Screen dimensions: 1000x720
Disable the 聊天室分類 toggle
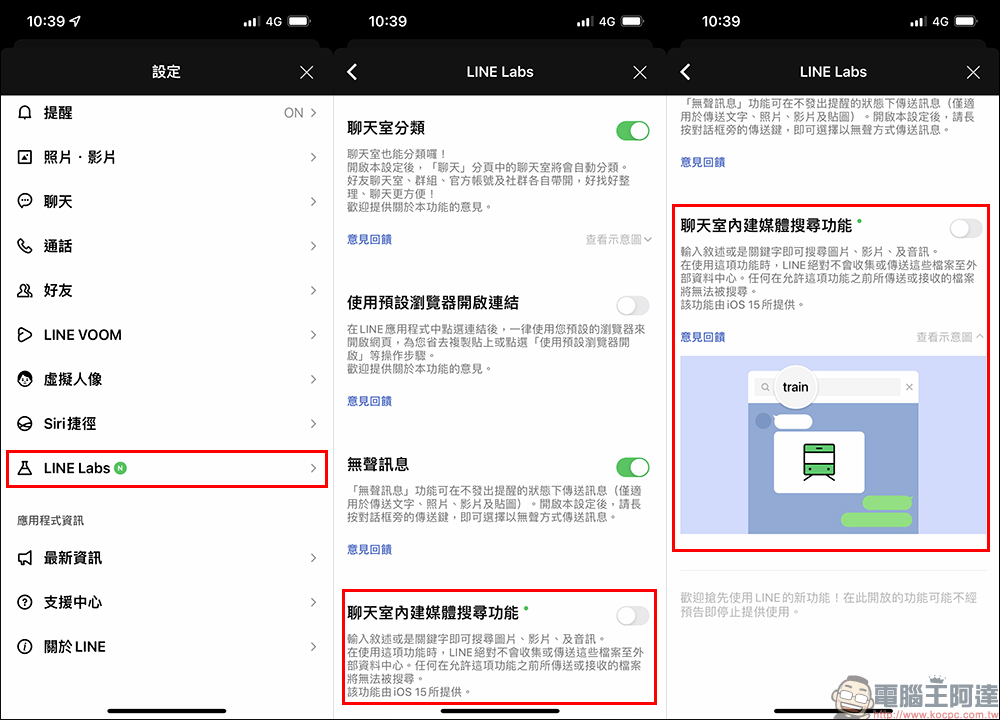pyautogui.click(x=632, y=131)
